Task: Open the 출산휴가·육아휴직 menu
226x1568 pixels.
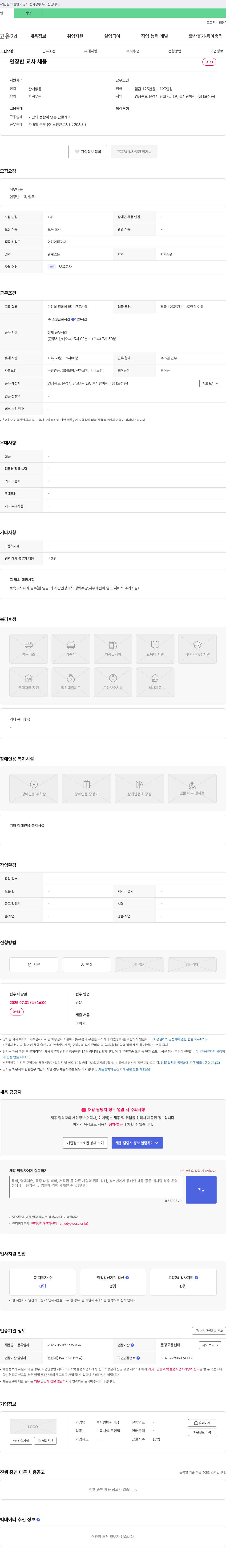Action: pos(206,36)
